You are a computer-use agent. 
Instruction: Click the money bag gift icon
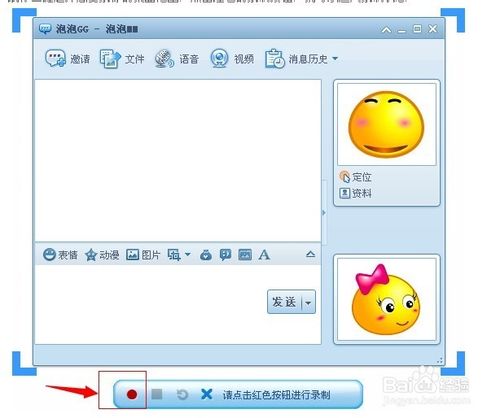[206, 255]
